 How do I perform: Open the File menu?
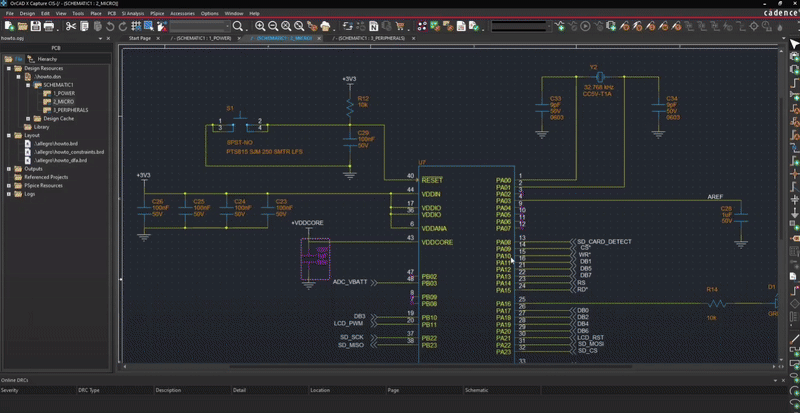click(9, 13)
